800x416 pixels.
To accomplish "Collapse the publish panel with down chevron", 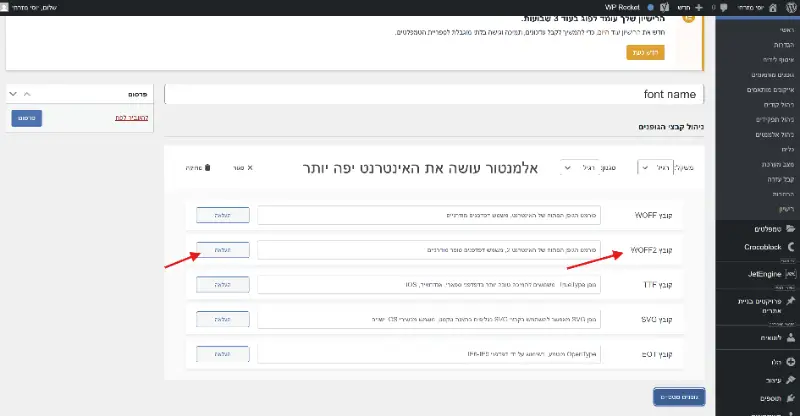I will (12, 94).
